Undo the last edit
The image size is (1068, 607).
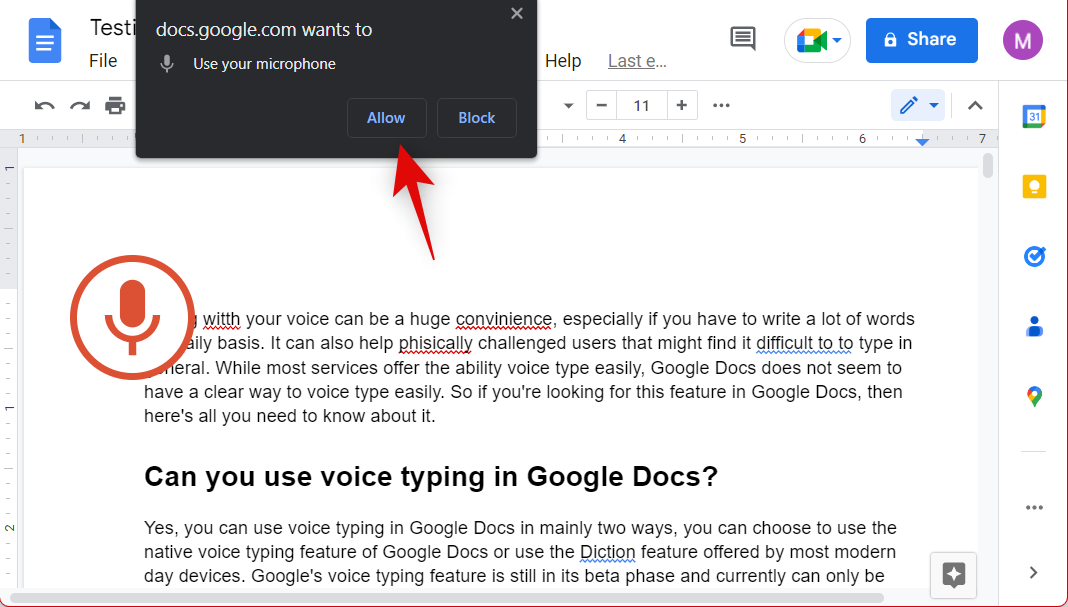pos(45,106)
